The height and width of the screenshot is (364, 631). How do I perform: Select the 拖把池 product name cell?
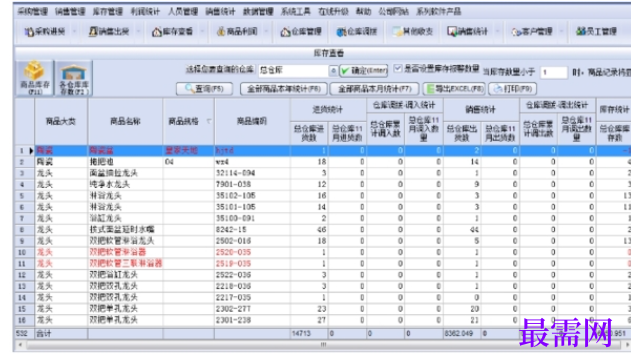click(125, 162)
